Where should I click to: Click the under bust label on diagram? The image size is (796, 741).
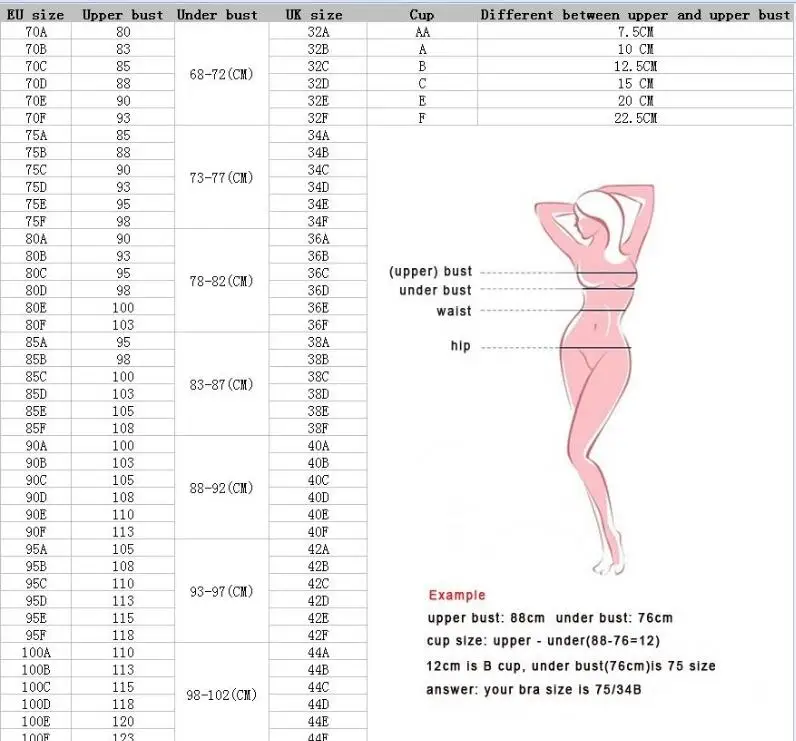[435, 290]
